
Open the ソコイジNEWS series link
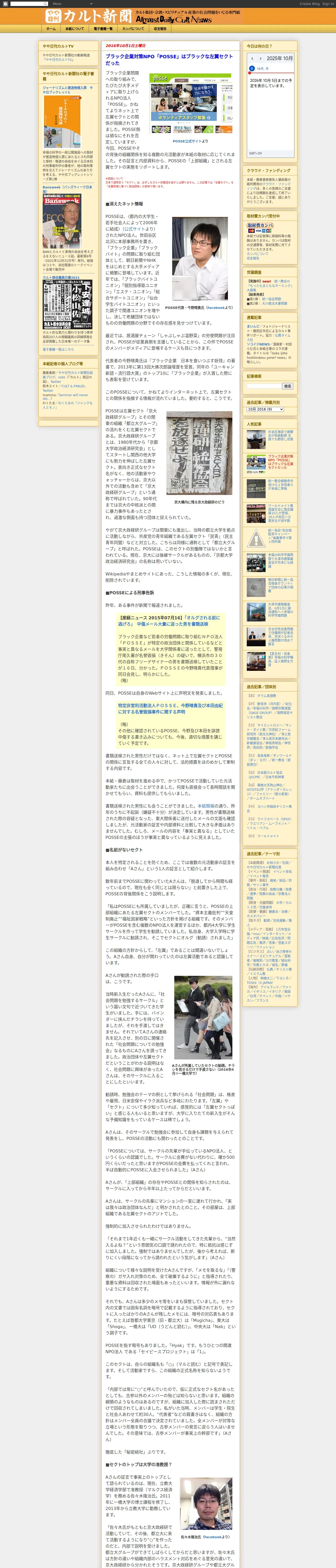[258, 344]
